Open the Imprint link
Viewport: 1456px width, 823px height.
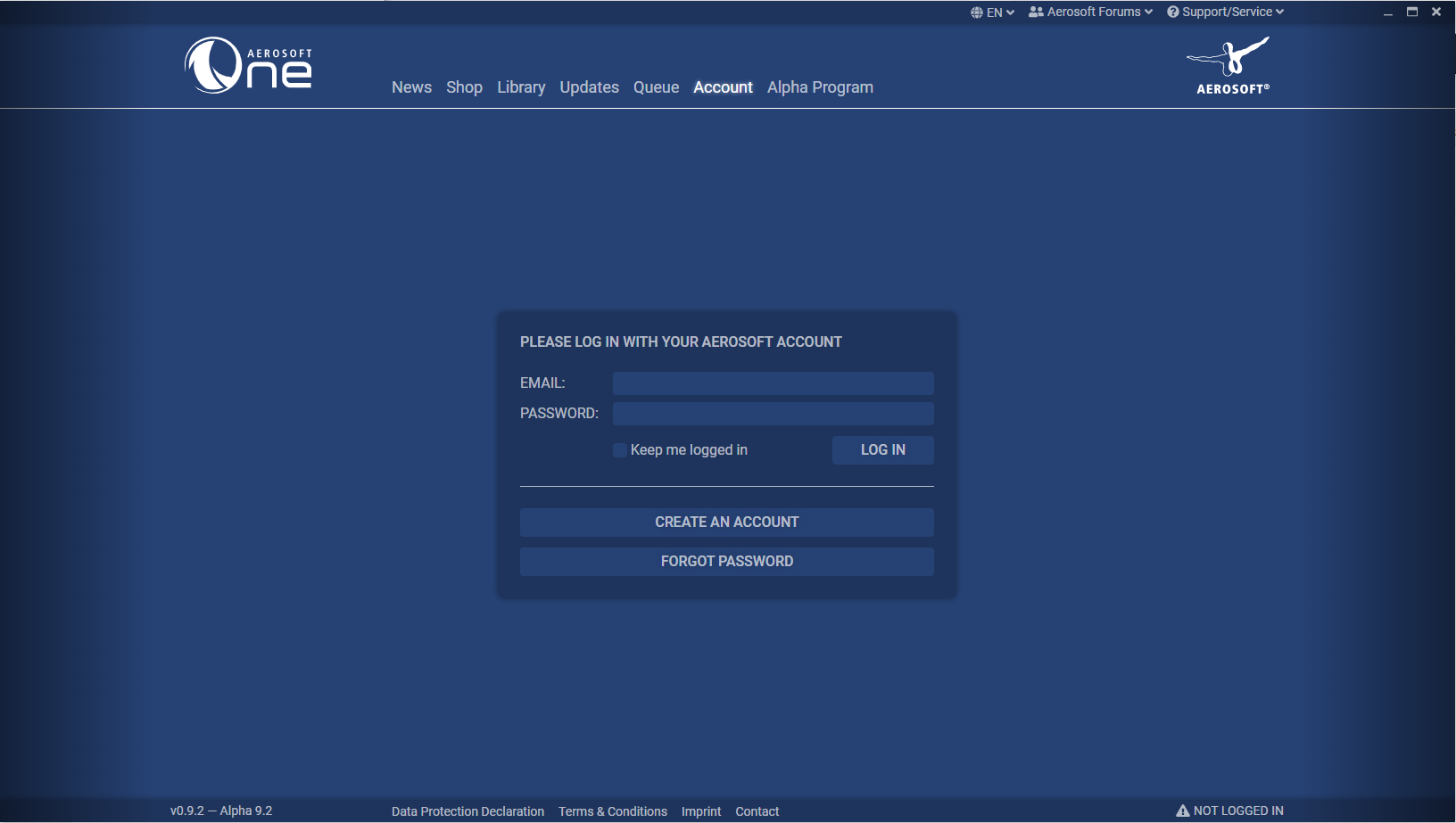(x=701, y=811)
